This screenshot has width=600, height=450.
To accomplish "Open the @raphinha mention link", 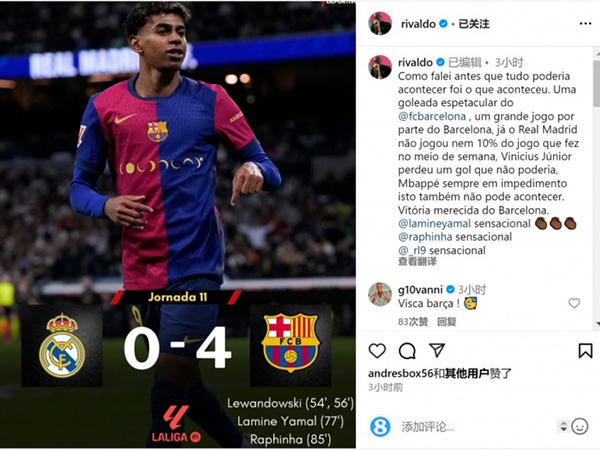I will pyautogui.click(x=425, y=237).
